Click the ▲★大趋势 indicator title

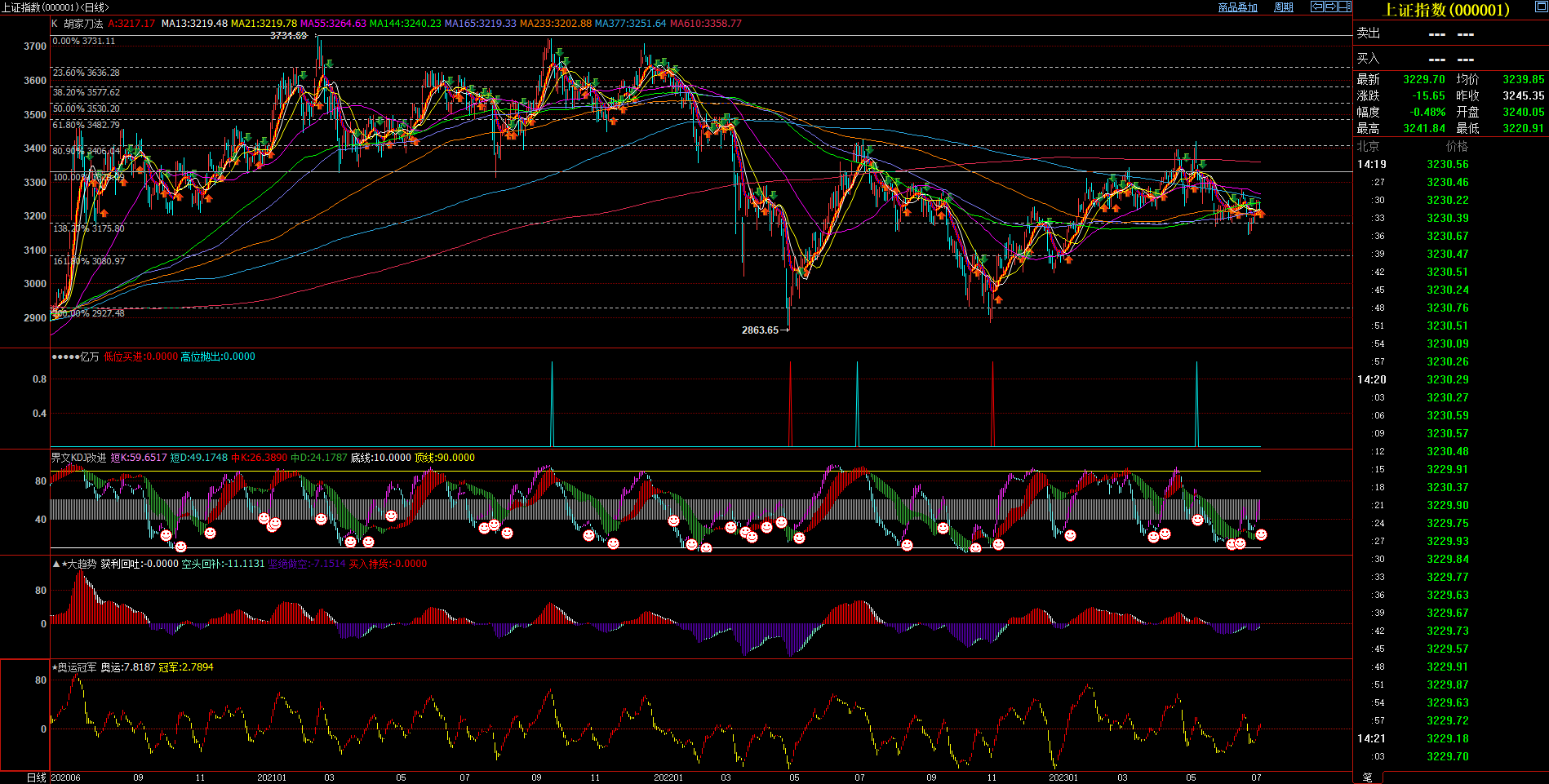click(x=74, y=564)
